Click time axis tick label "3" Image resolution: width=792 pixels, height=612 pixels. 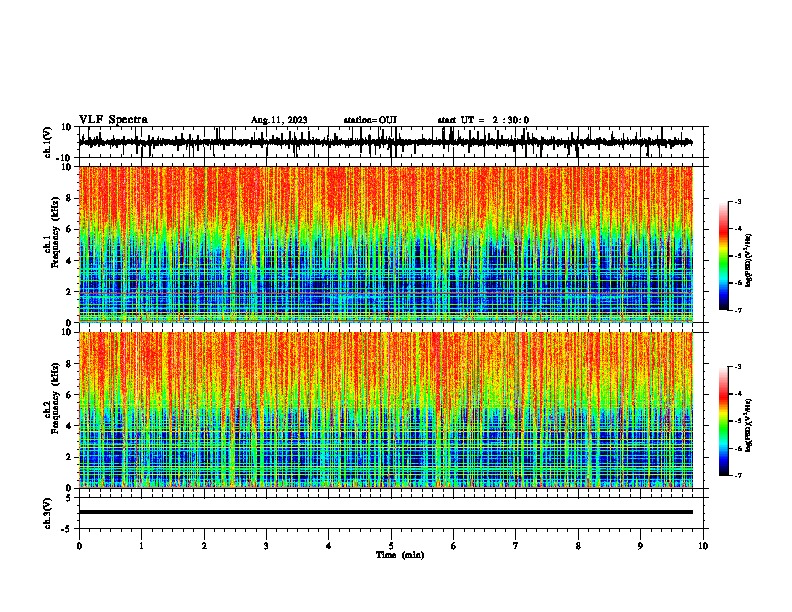point(266,546)
